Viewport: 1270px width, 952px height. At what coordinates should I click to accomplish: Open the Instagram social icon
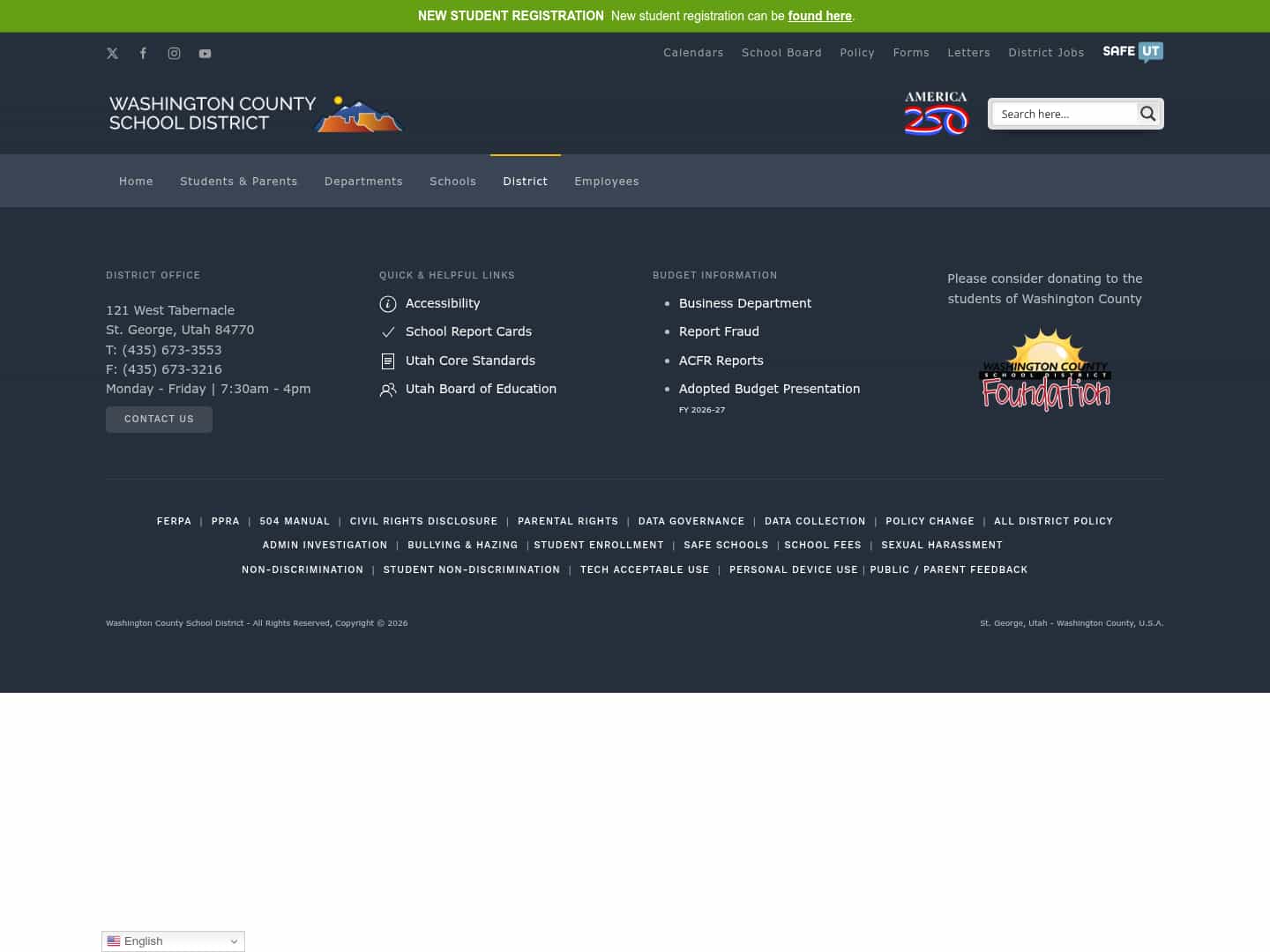click(x=174, y=53)
